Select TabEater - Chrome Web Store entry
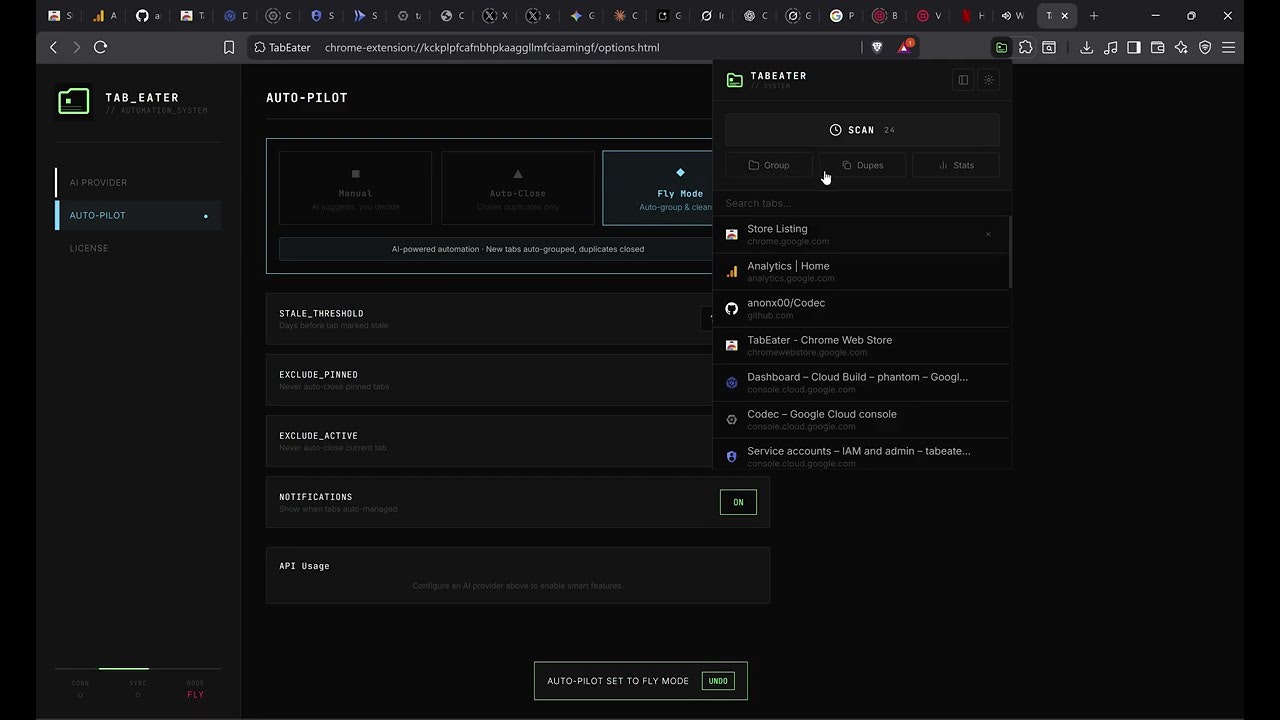Viewport: 1280px width, 720px height. (x=861, y=346)
